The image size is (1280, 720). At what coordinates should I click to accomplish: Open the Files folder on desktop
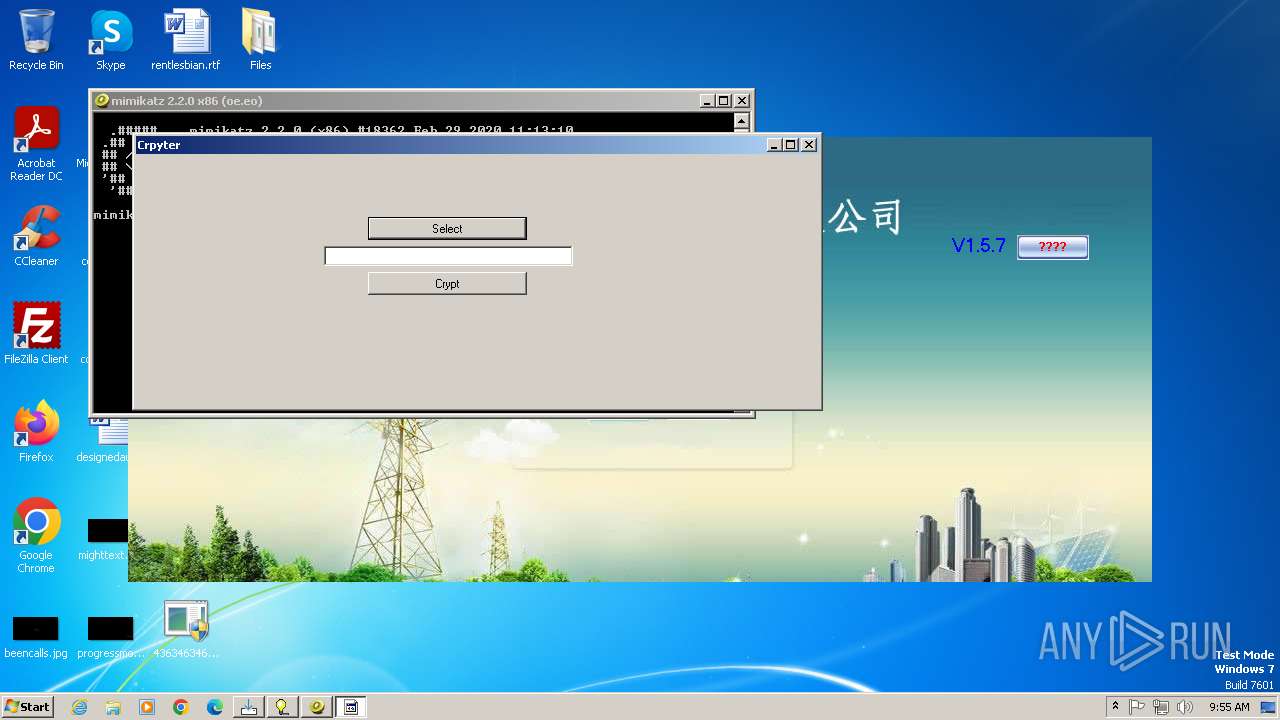(x=260, y=40)
